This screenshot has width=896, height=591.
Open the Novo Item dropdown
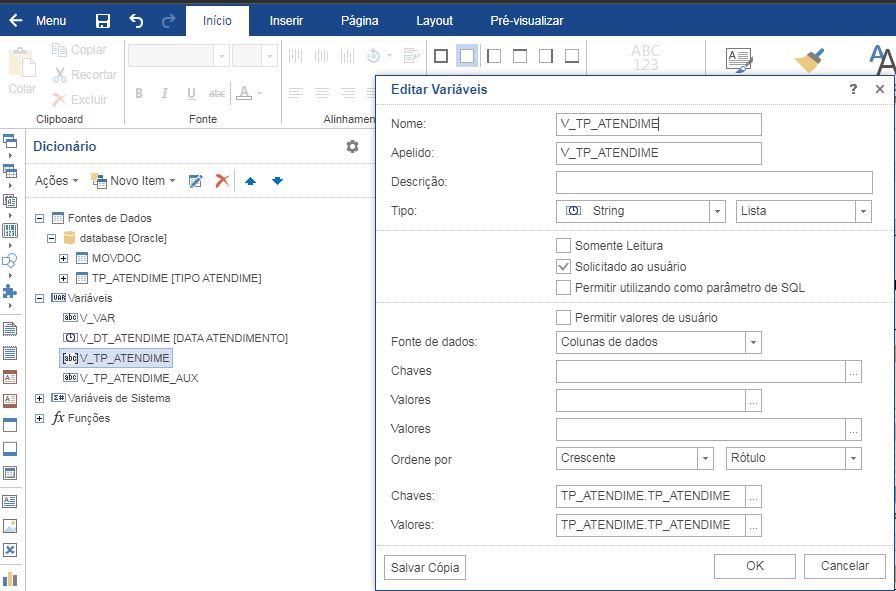(133, 181)
